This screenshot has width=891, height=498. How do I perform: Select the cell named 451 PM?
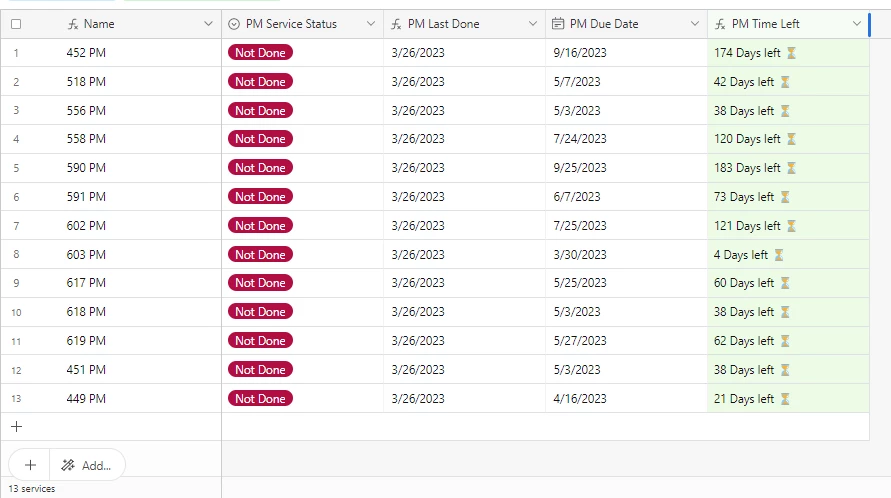coord(86,370)
